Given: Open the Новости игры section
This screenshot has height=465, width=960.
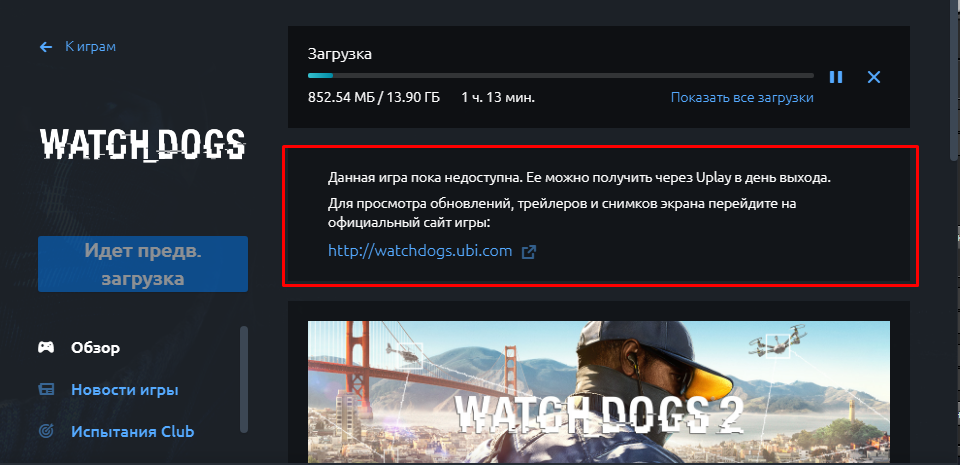Looking at the screenshot, I should tap(125, 389).
